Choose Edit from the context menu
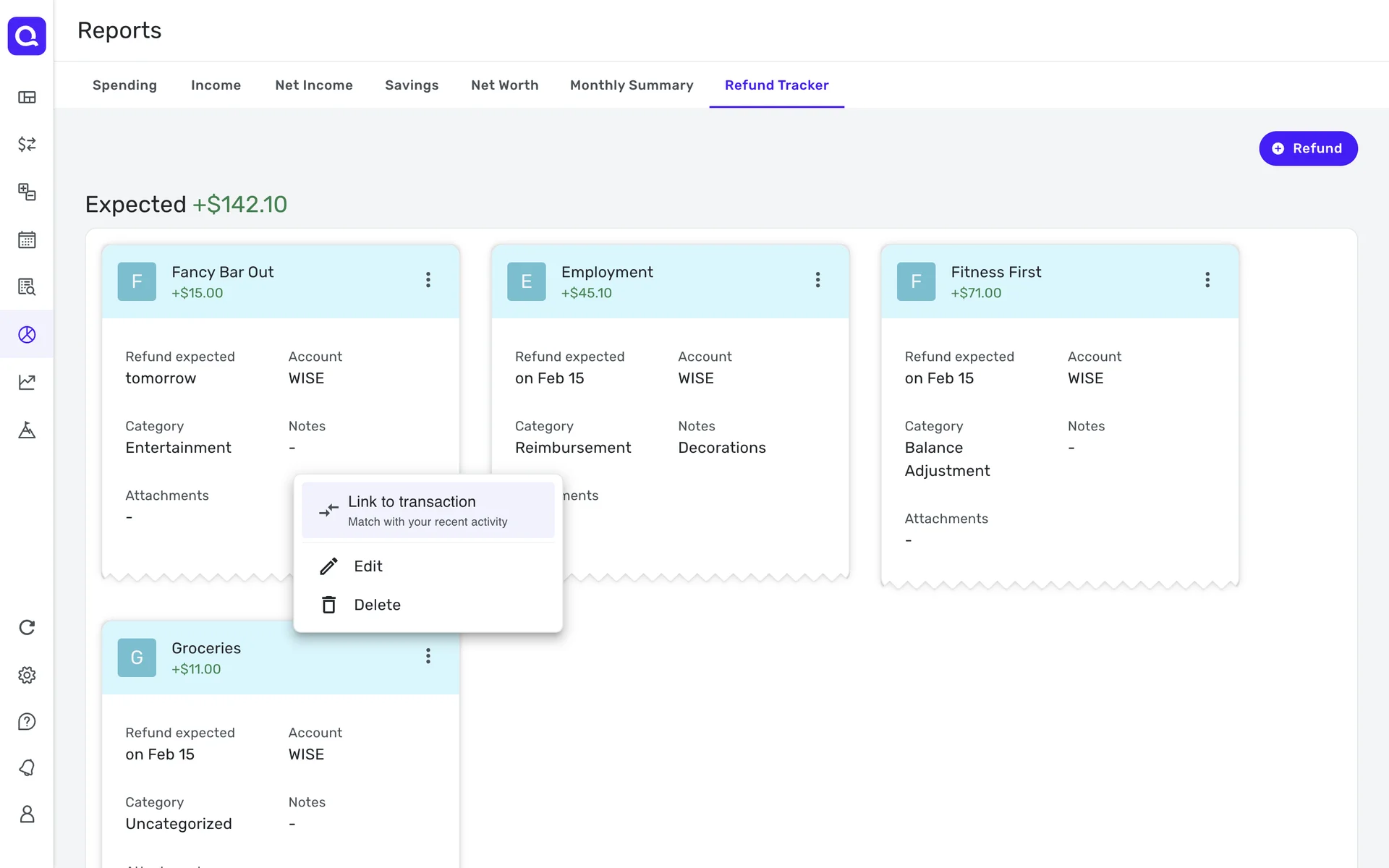Viewport: 1389px width, 868px height. coord(368,566)
